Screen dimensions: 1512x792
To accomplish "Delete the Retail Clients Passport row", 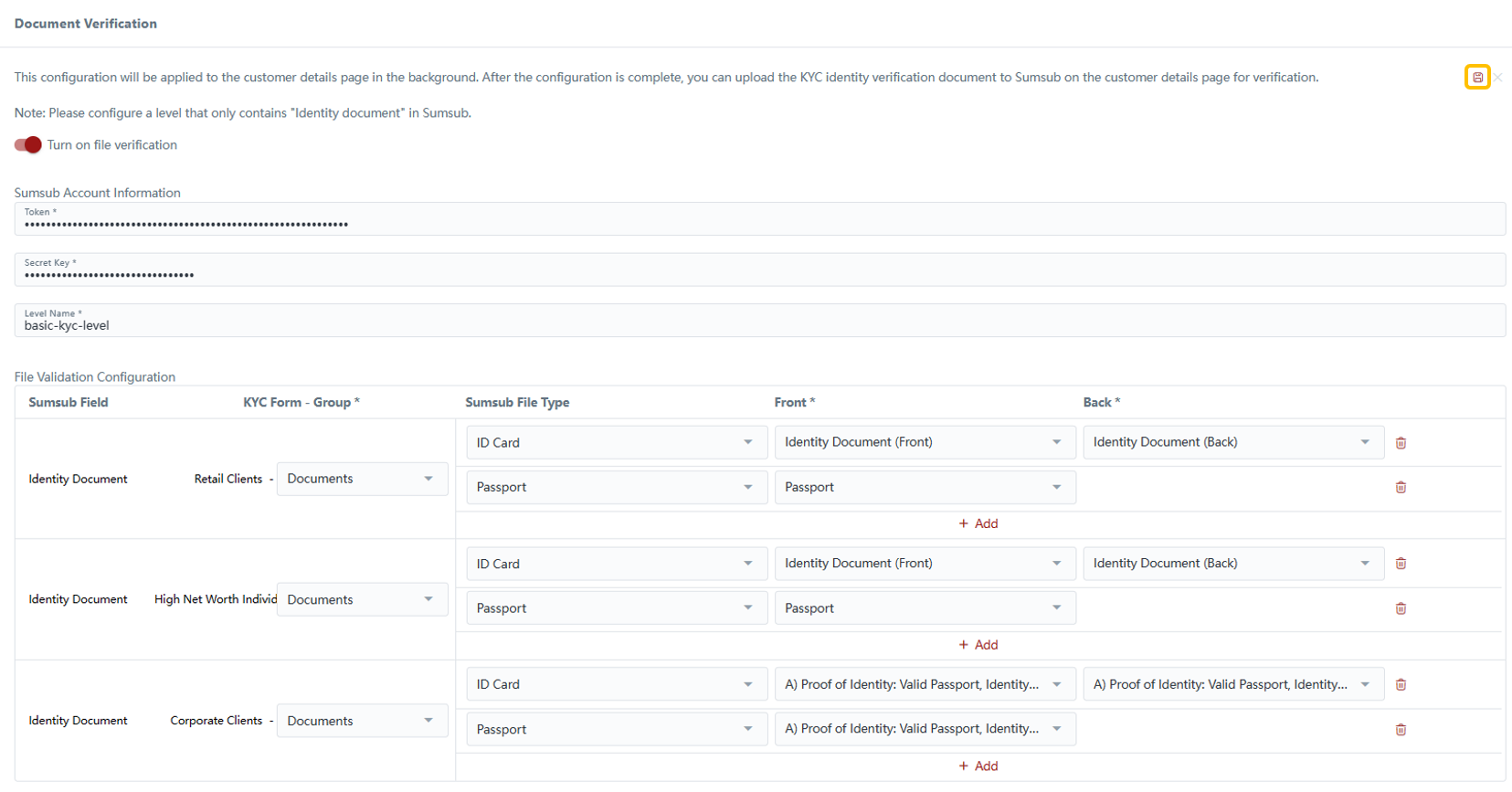I will click(1401, 488).
